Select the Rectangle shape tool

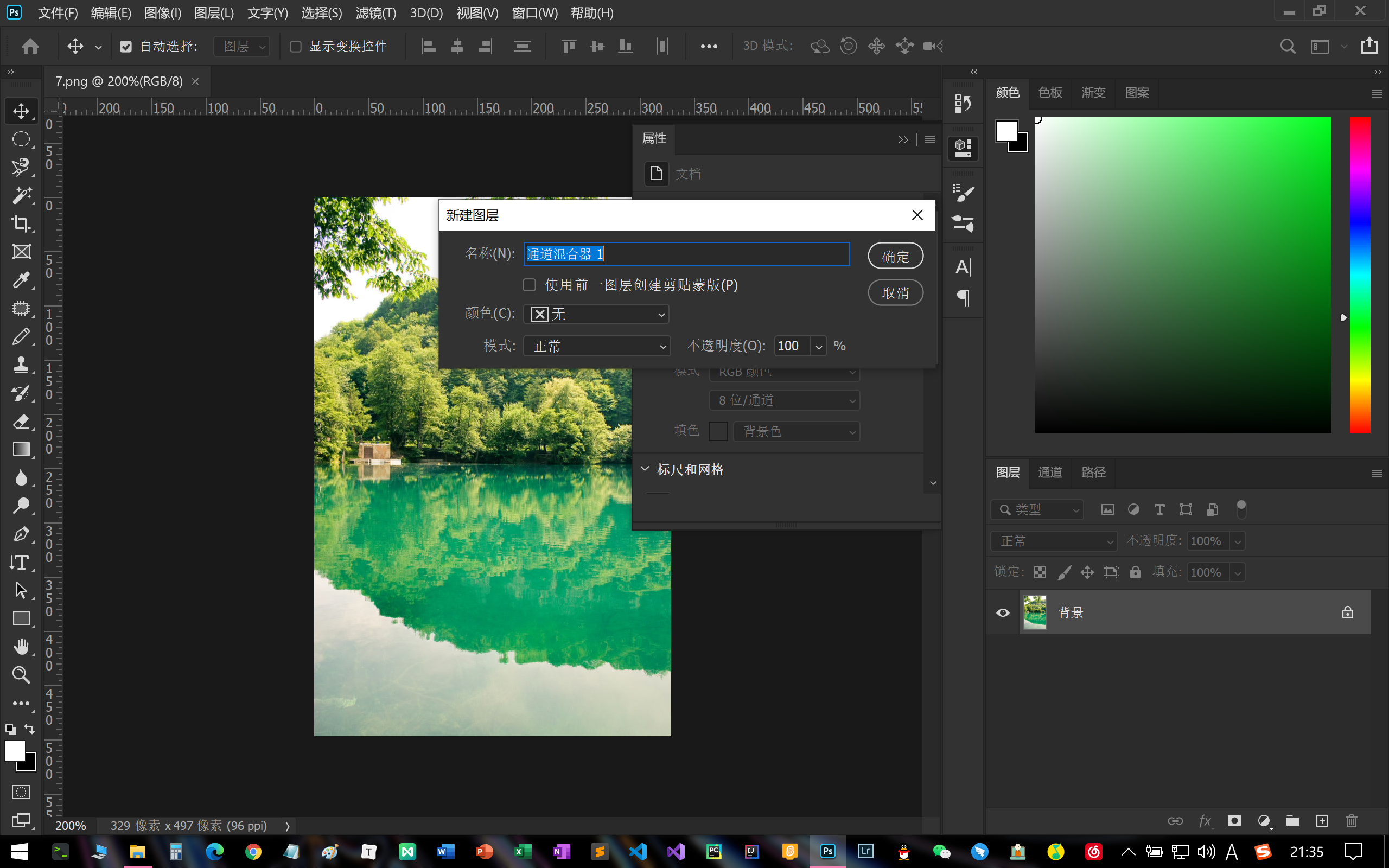click(x=21, y=618)
